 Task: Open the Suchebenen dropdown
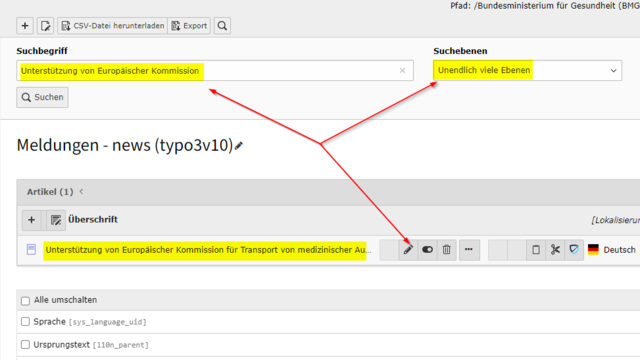[x=527, y=71]
